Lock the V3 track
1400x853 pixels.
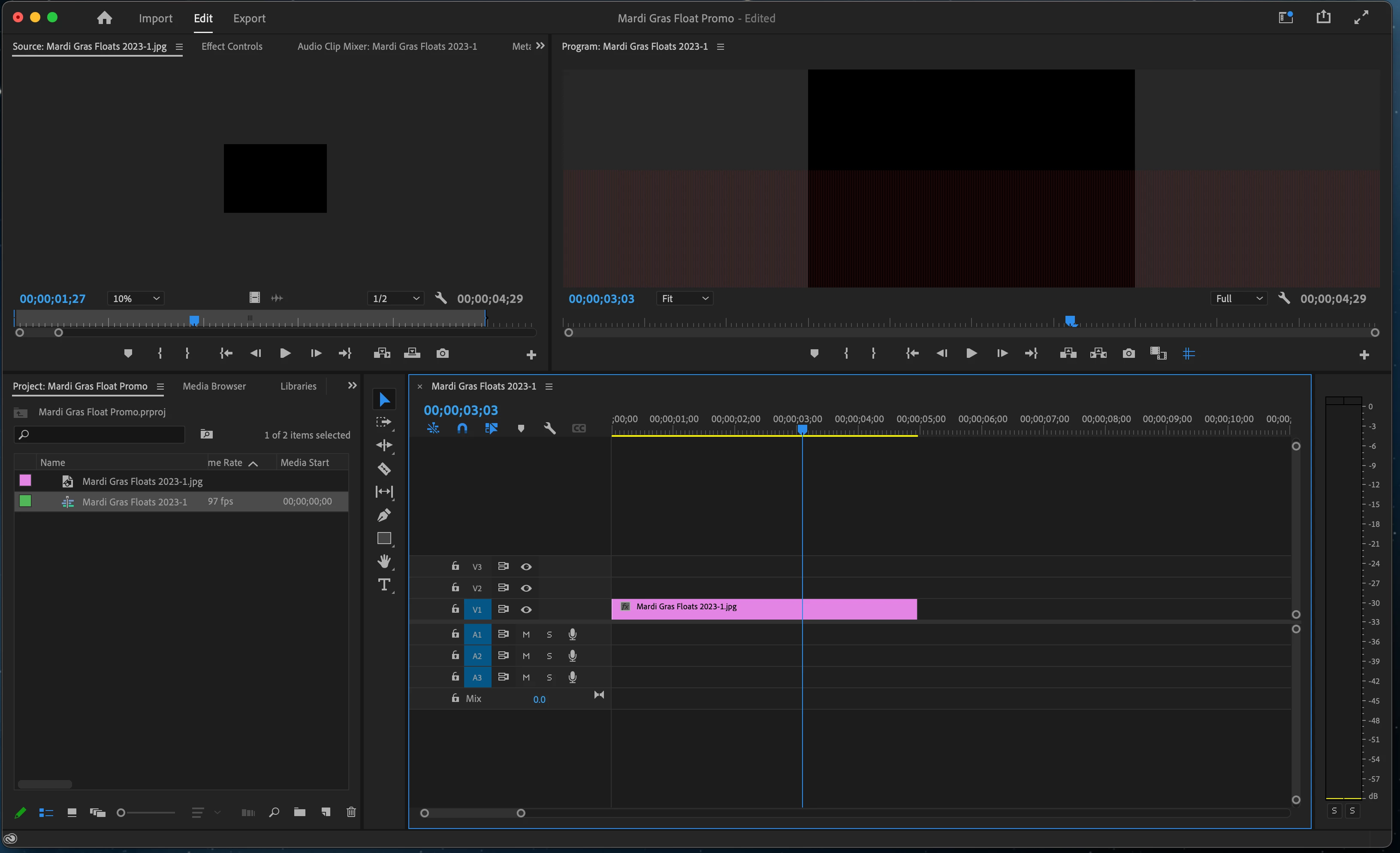tap(455, 566)
